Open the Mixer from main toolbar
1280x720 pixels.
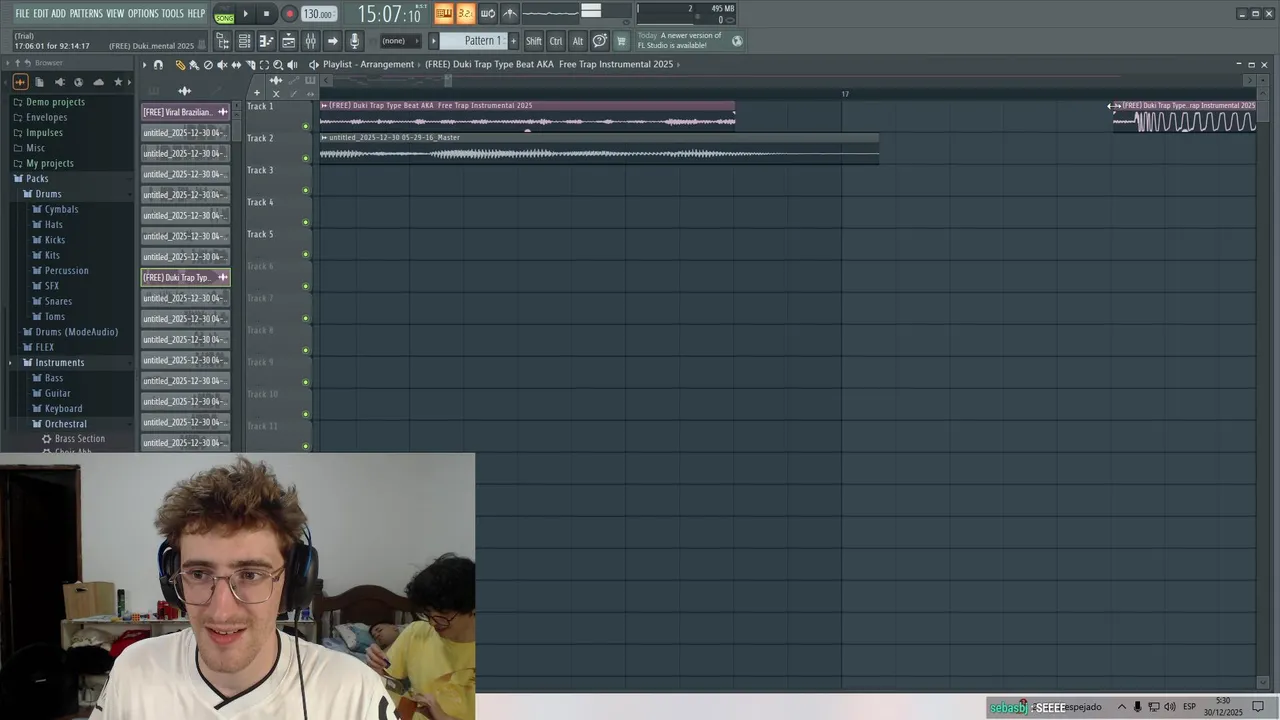click(310, 41)
